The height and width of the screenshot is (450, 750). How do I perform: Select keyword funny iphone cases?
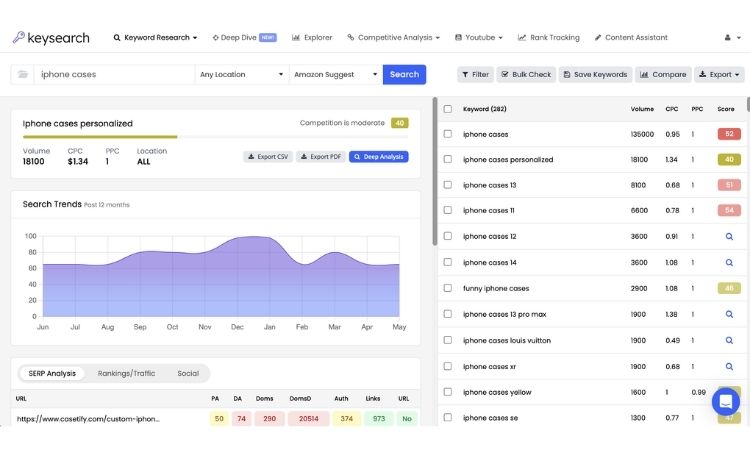[496, 288]
